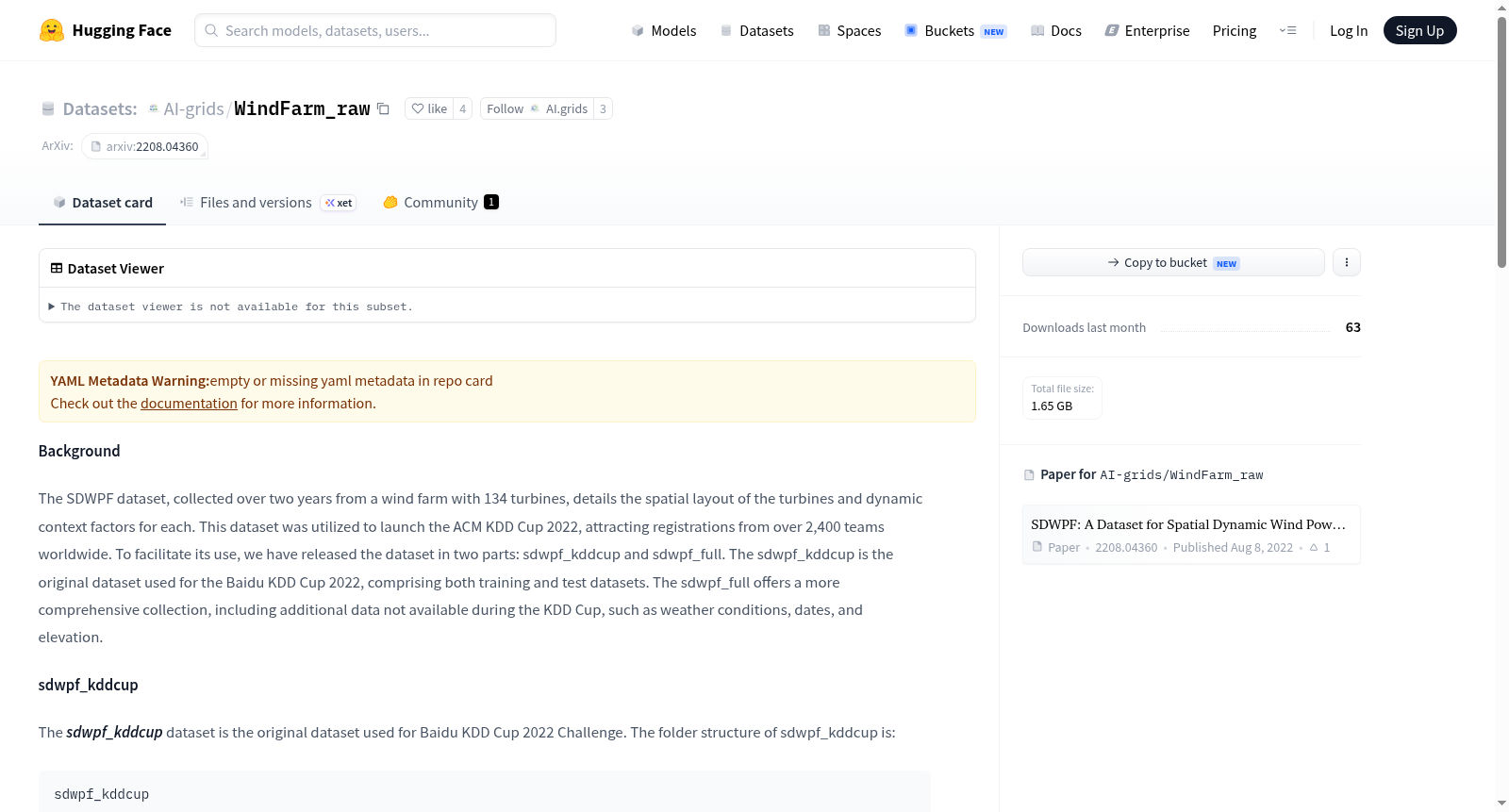This screenshot has height=812, width=1509.
Task: Click the Docs book icon in navigation
Action: [1037, 30]
